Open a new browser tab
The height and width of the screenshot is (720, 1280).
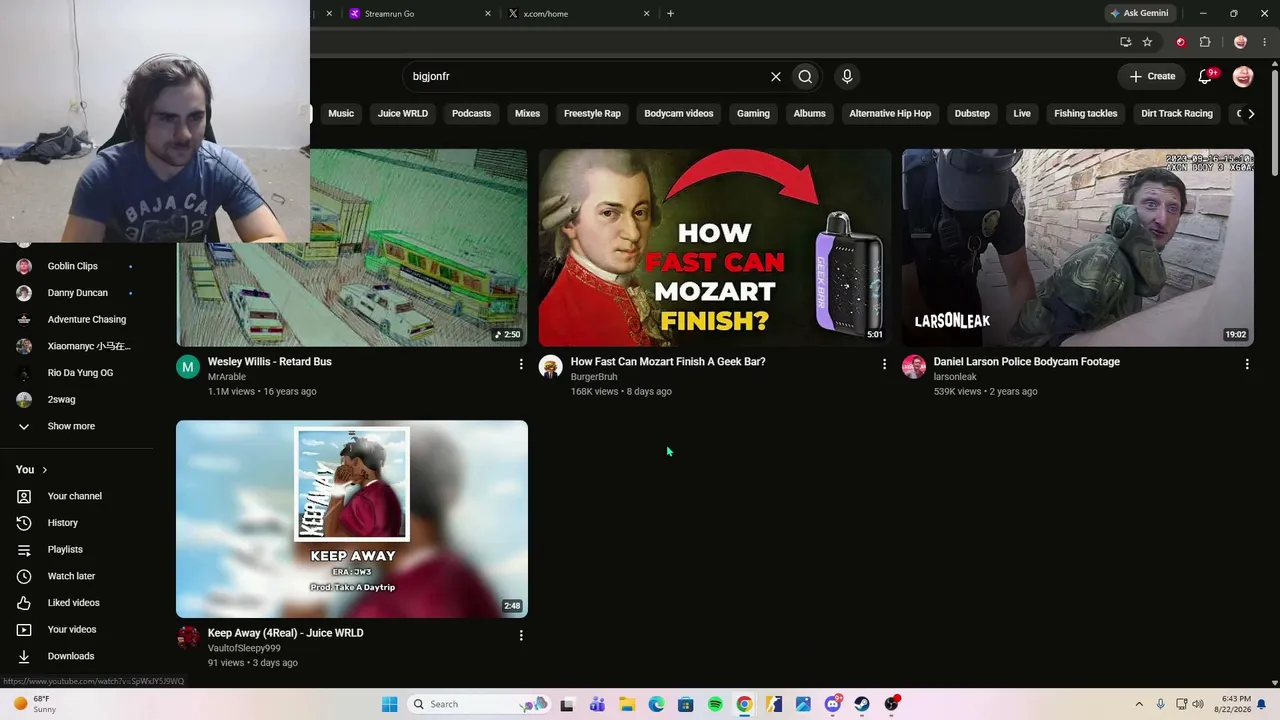(x=670, y=14)
